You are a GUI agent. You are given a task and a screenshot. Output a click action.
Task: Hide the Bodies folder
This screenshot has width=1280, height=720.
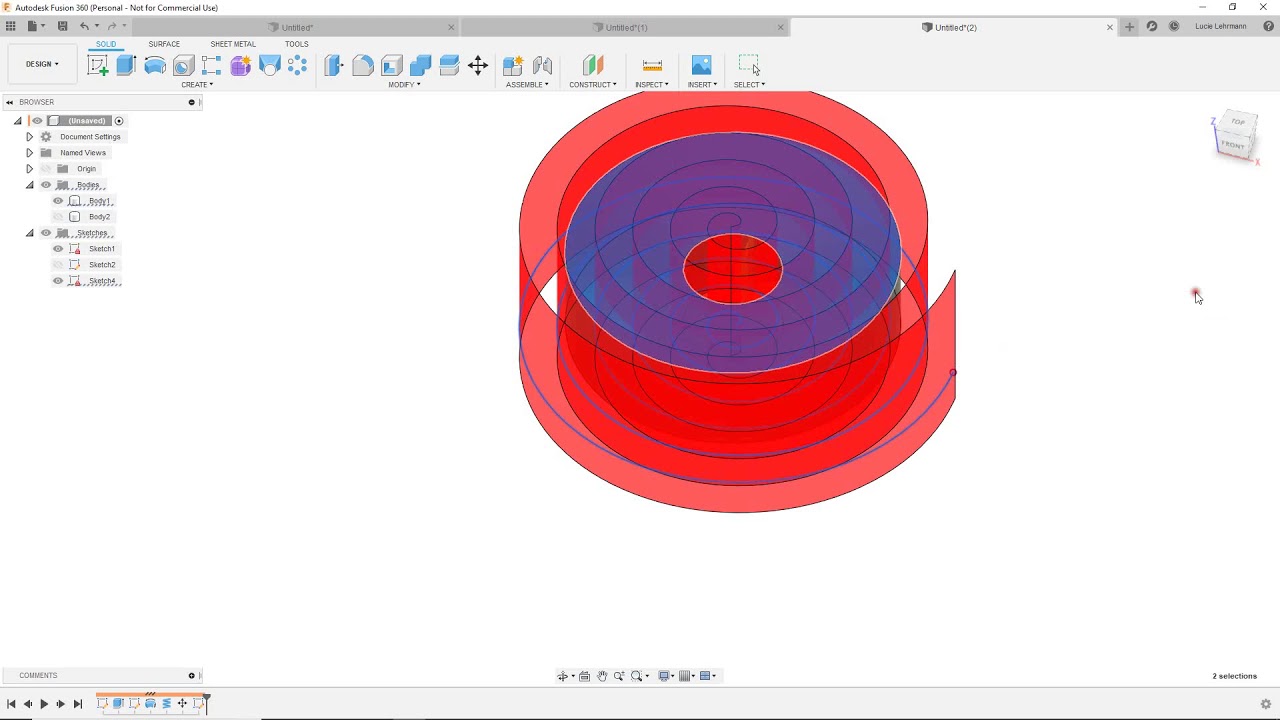coord(46,185)
